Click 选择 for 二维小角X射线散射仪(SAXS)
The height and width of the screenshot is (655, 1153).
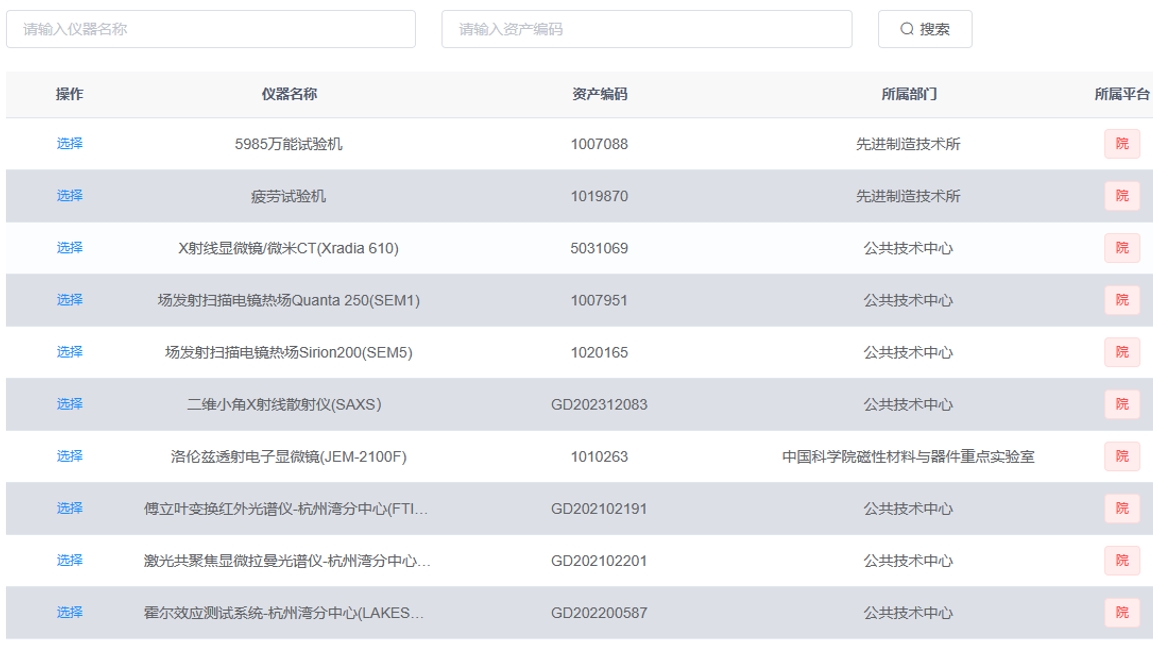tap(70, 404)
